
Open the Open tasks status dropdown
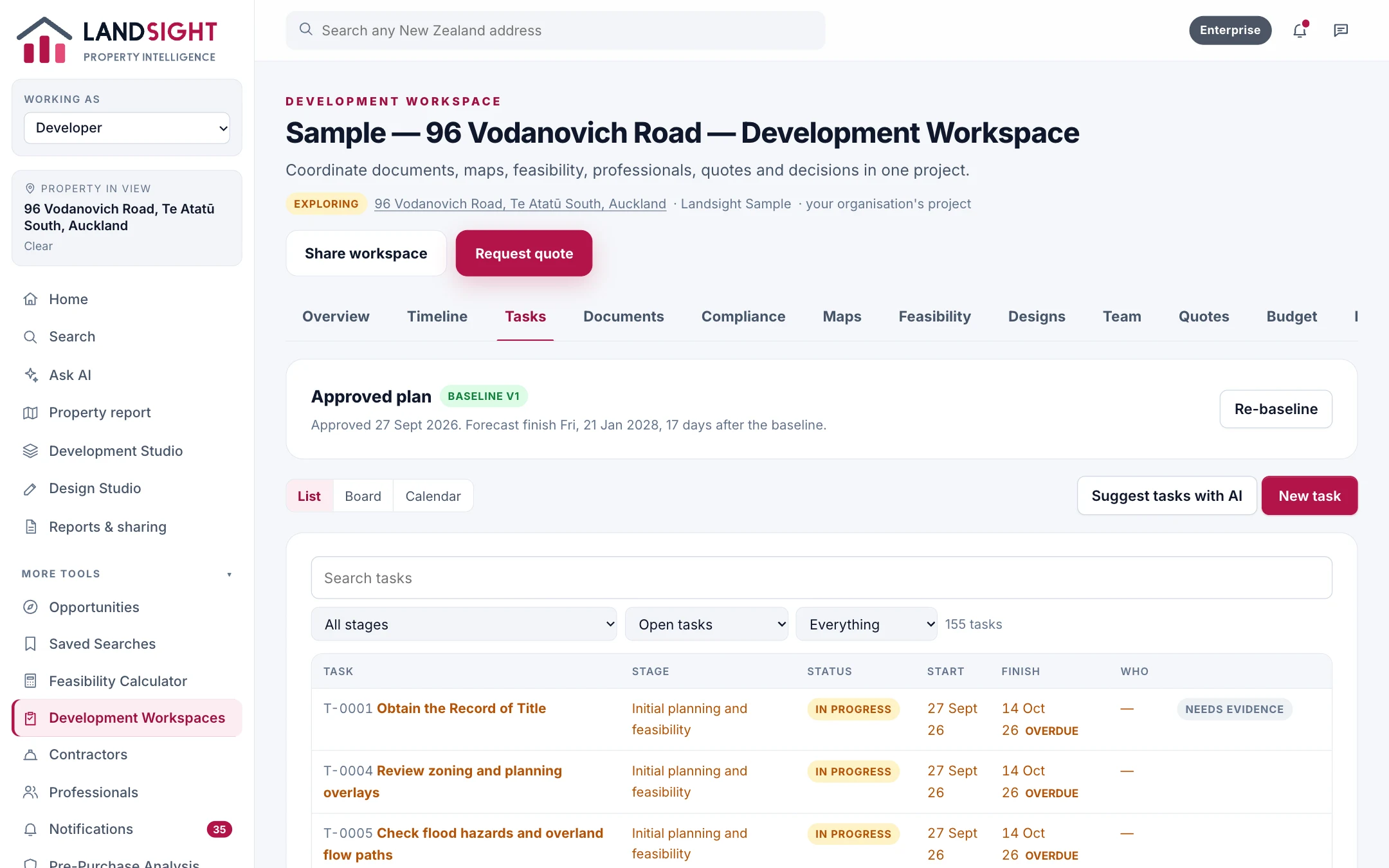[x=706, y=624]
